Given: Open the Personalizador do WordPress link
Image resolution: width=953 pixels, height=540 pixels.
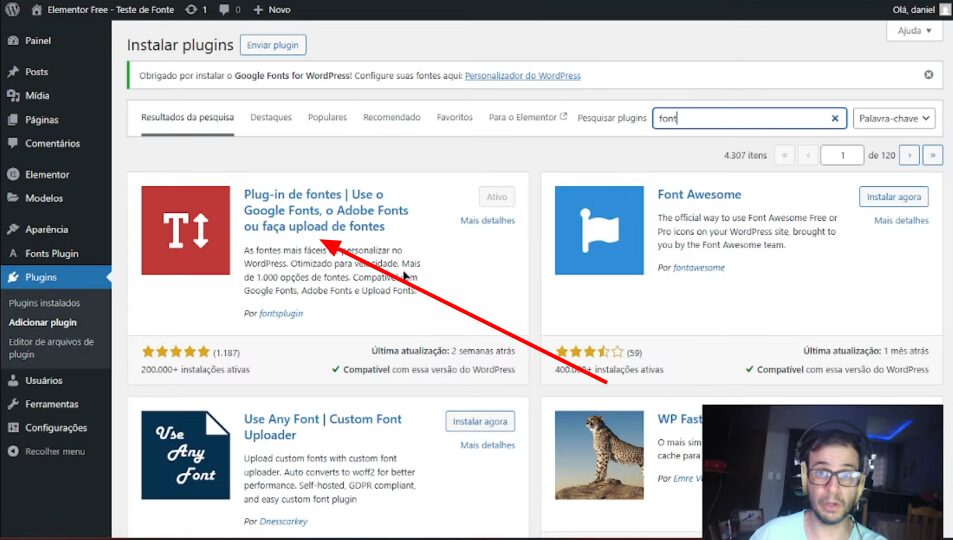Looking at the screenshot, I should click(522, 76).
